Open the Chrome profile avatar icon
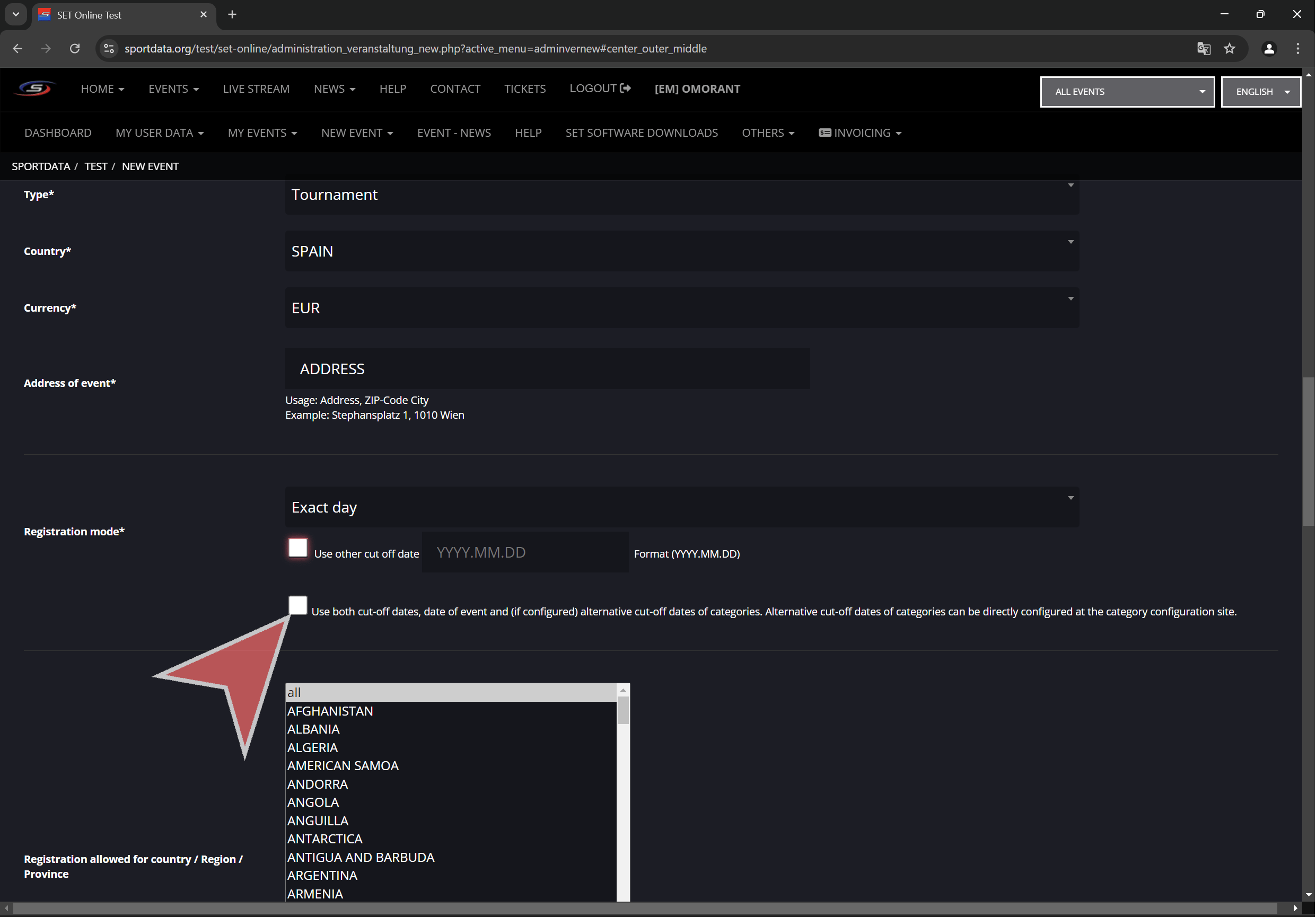The image size is (1316, 917). point(1269,49)
